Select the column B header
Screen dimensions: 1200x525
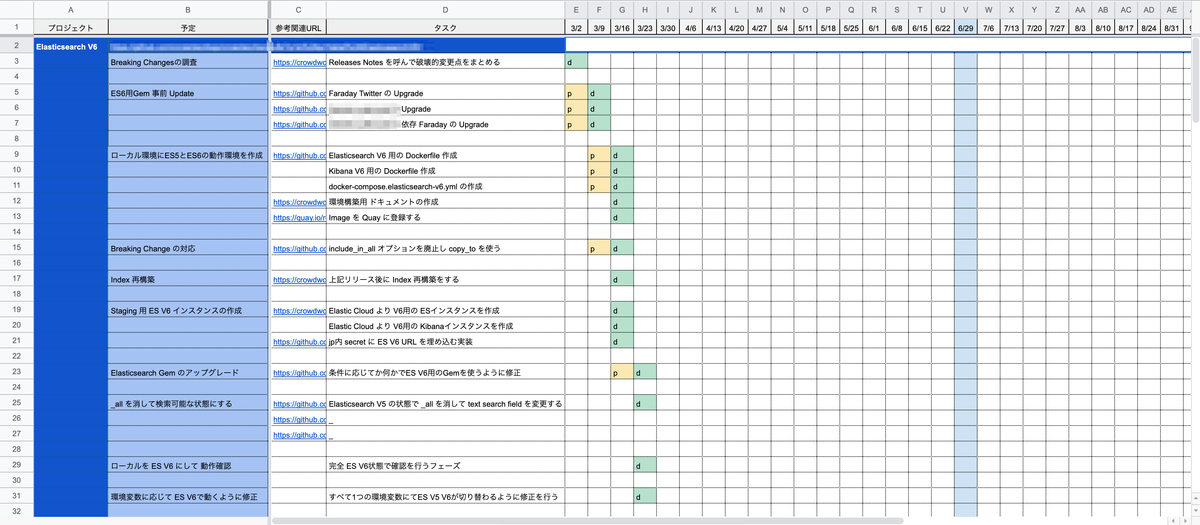188,9
